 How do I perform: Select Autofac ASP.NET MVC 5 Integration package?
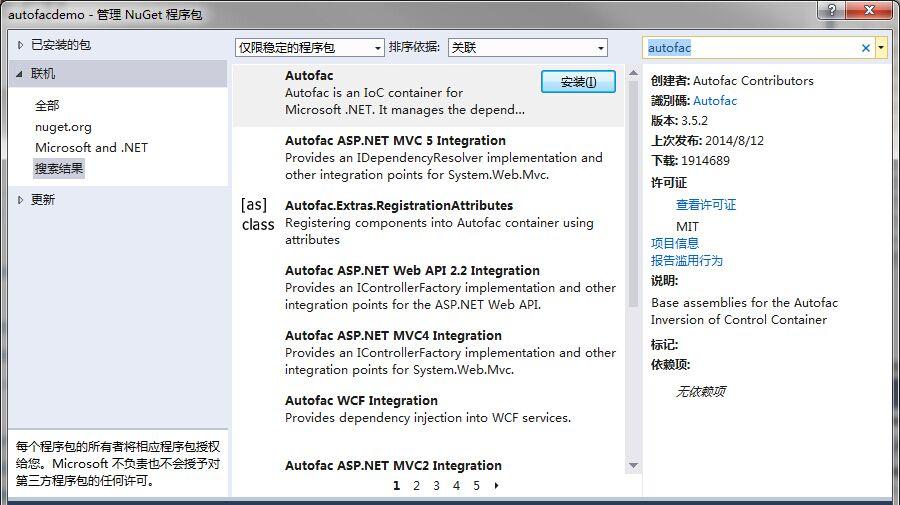click(x=428, y=158)
